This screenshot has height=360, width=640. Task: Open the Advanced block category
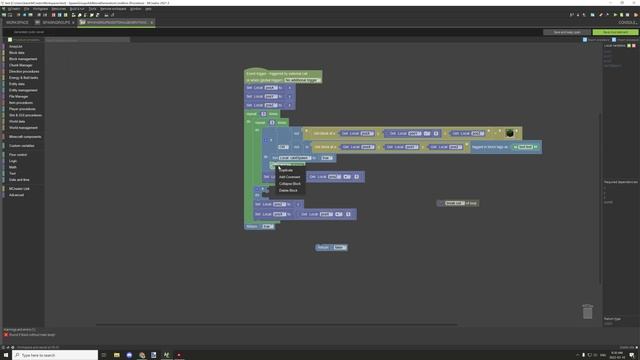point(16,195)
